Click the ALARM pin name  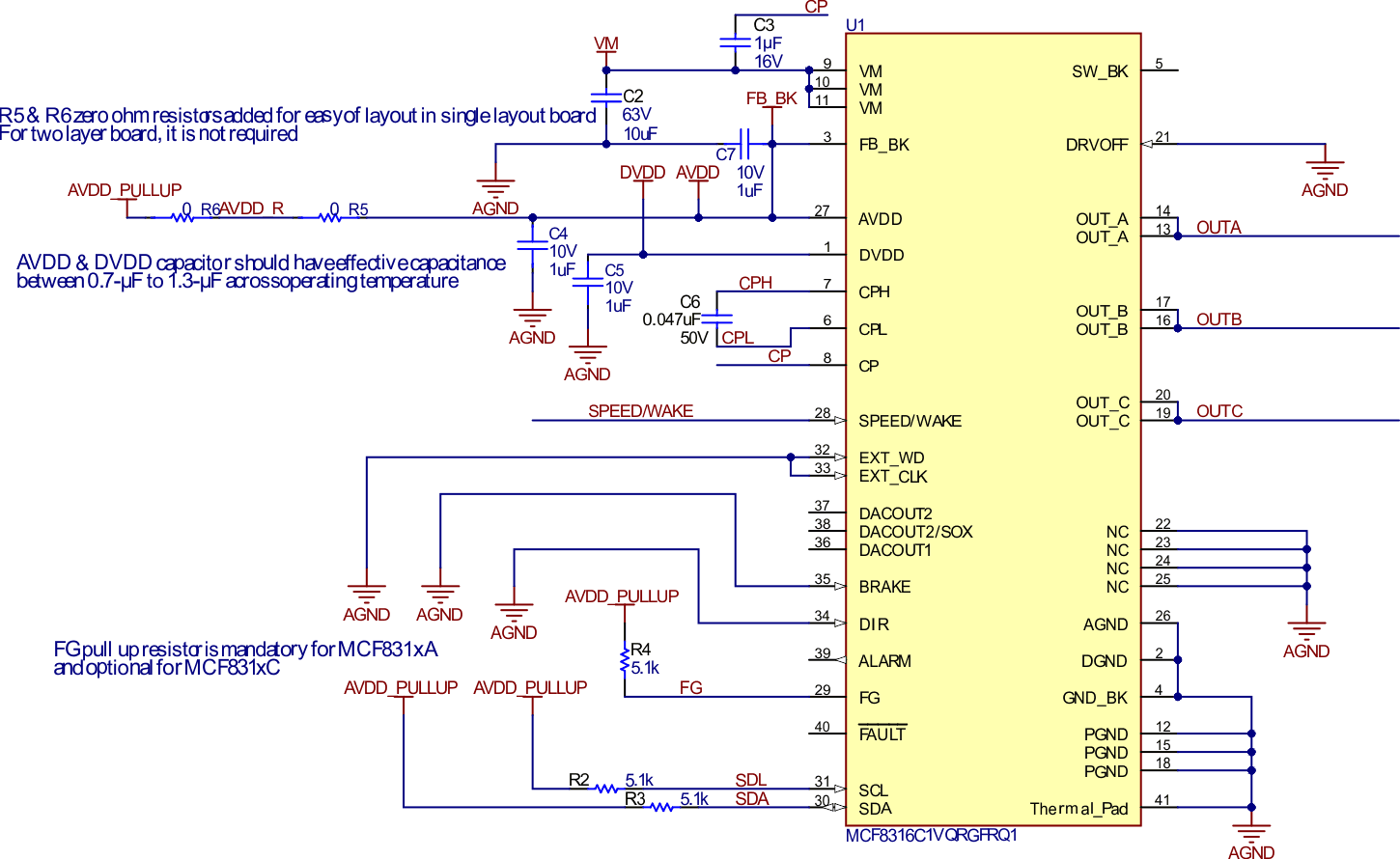[884, 661]
